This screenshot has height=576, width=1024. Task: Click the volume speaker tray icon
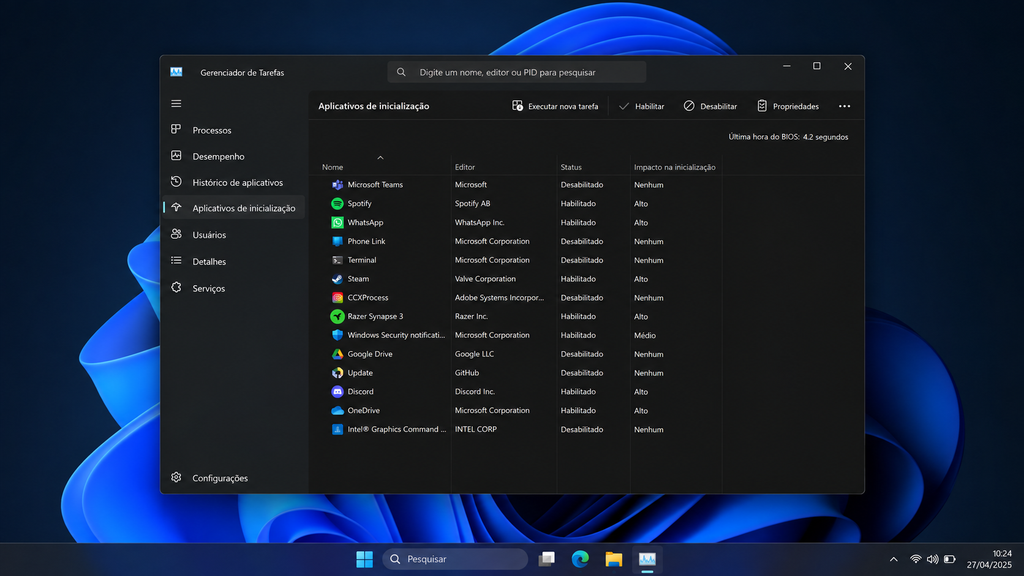tap(933, 559)
